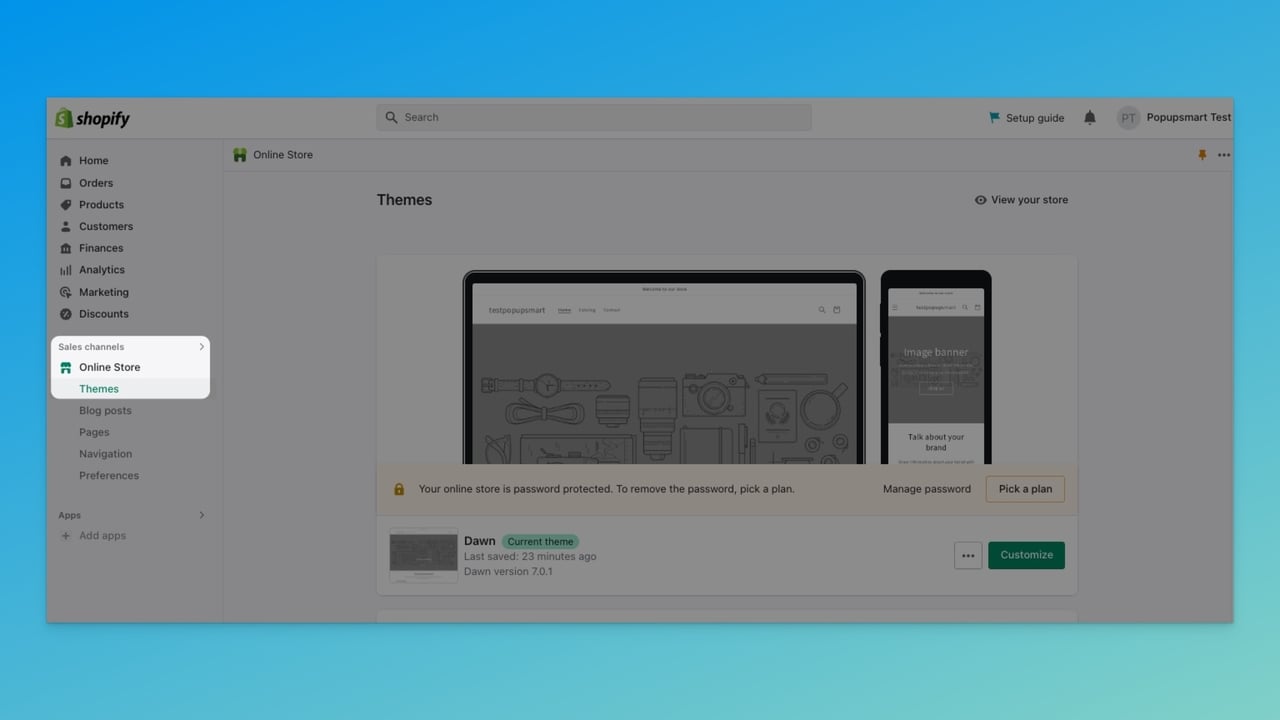Click the Customers icon
1280x720 pixels.
[x=65, y=226]
